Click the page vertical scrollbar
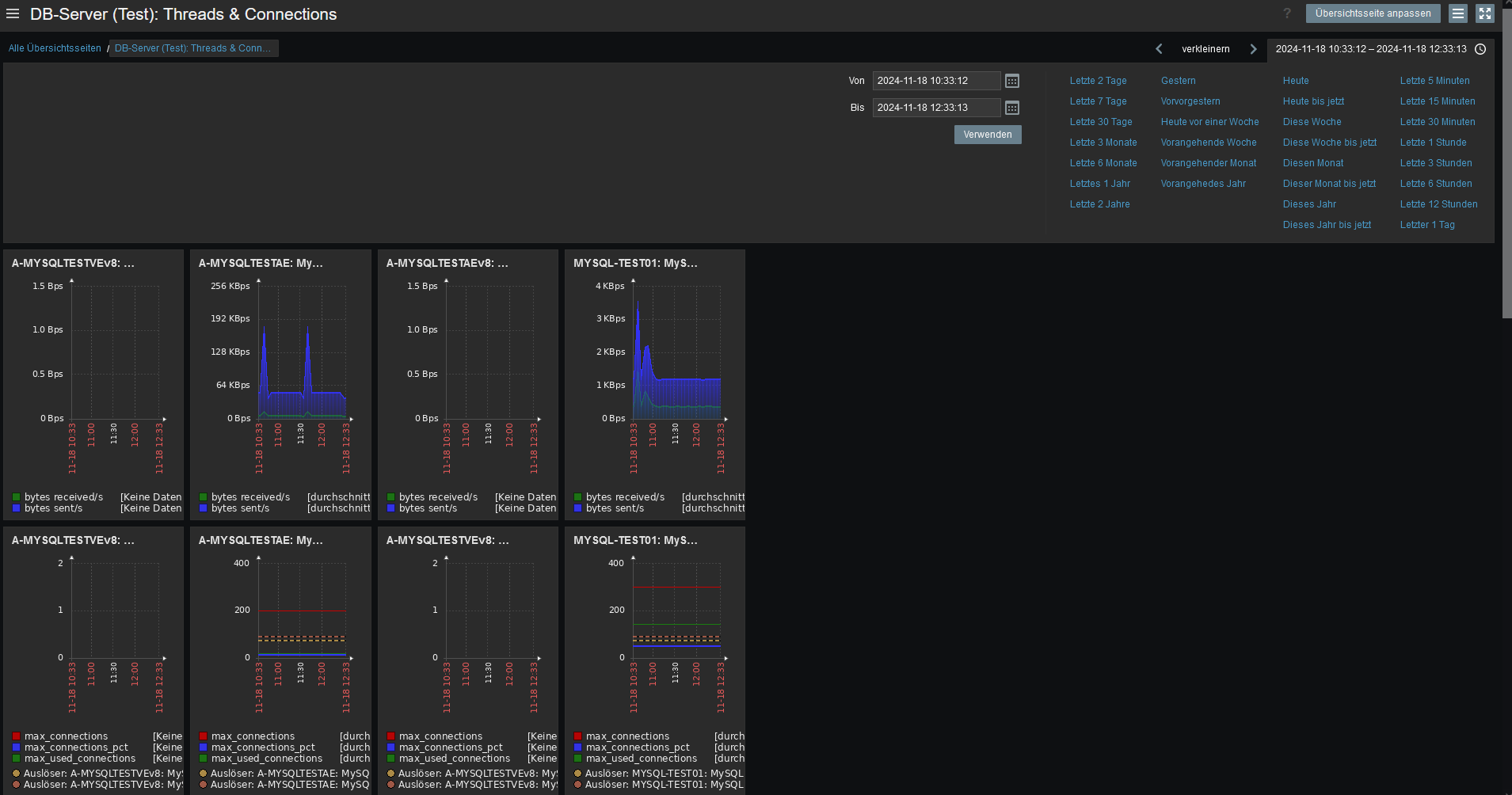Screen dimensions: 1512x795 1506,158
